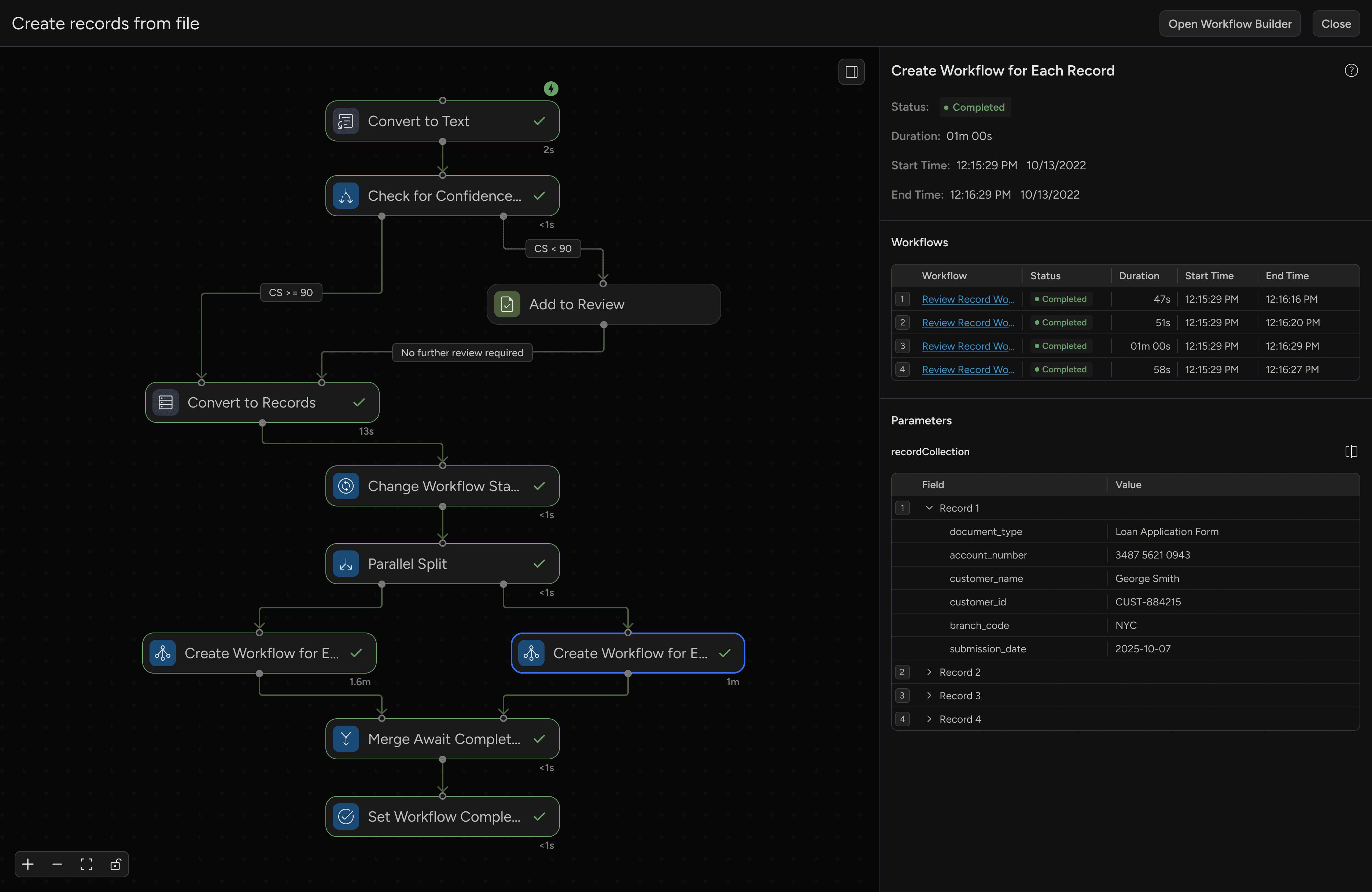Viewport: 1372px width, 892px height.
Task: Click the lightning status badge above Convert to Text
Action: tap(551, 89)
